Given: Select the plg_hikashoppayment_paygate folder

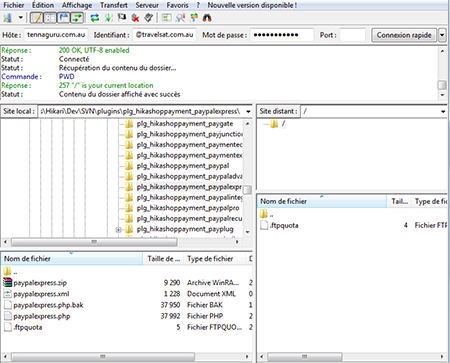Looking at the screenshot, I should [x=185, y=124].
